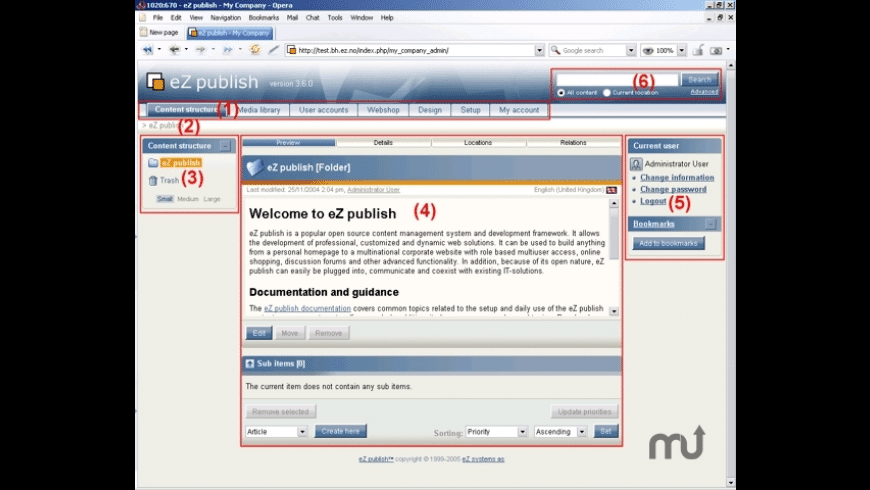Click the fast-forward navigation icon
The height and width of the screenshot is (490, 870).
227,50
